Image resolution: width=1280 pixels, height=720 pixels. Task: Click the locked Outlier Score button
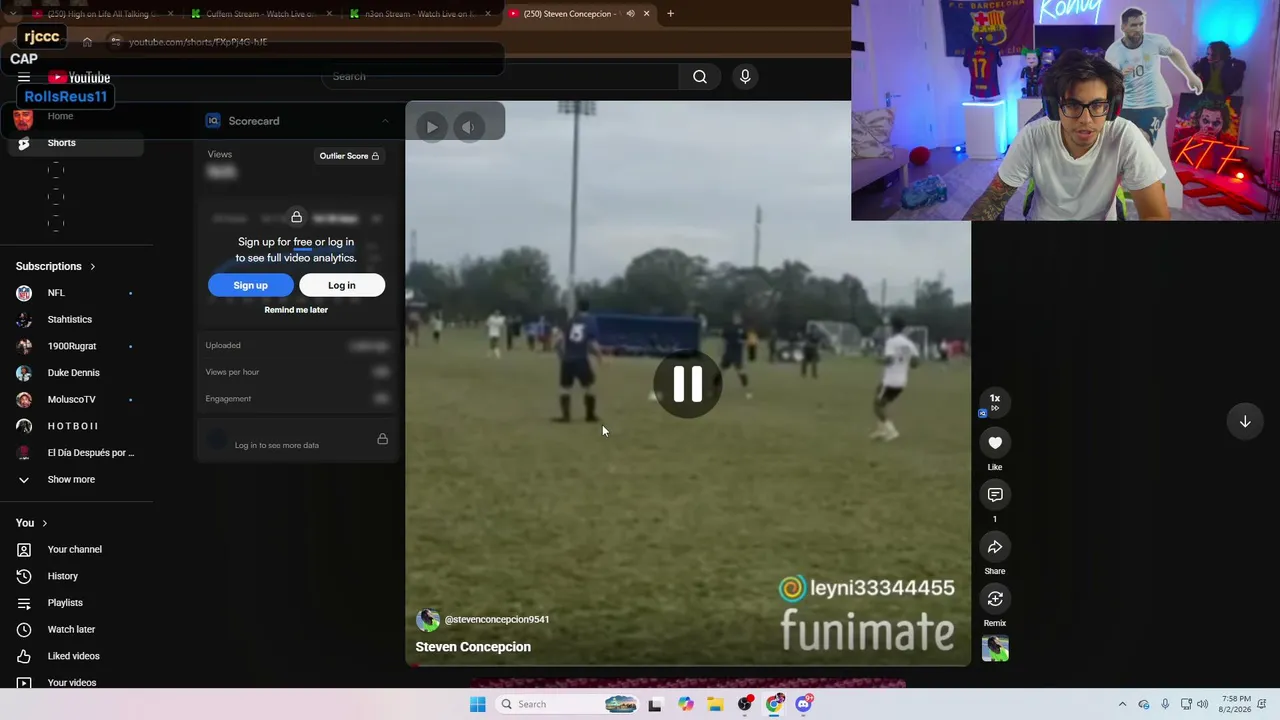tap(349, 156)
